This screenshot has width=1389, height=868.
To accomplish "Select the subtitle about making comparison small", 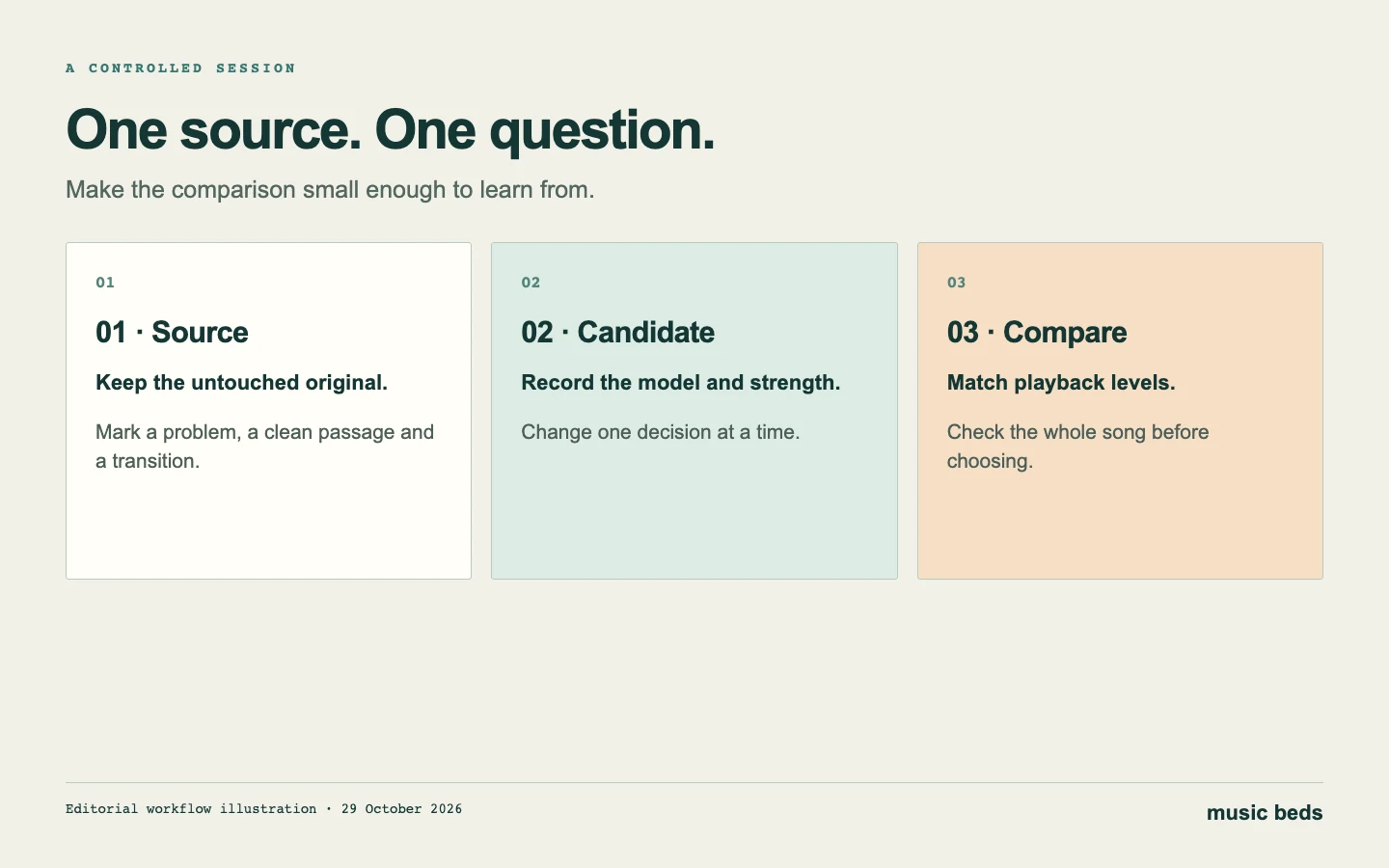I will click(x=330, y=189).
